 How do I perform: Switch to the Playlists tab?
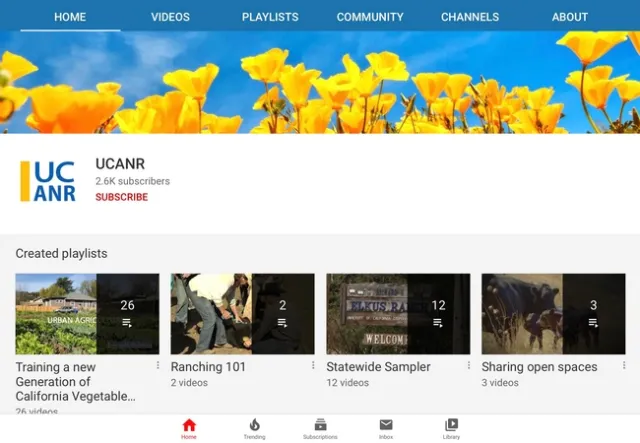click(x=270, y=17)
